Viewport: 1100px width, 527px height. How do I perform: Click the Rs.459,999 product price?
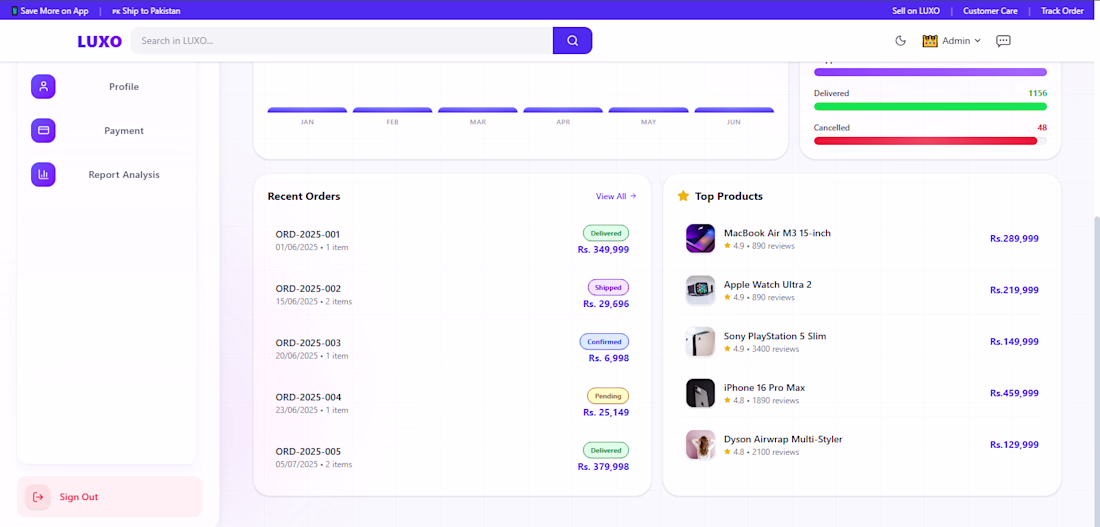pyautogui.click(x=1014, y=393)
